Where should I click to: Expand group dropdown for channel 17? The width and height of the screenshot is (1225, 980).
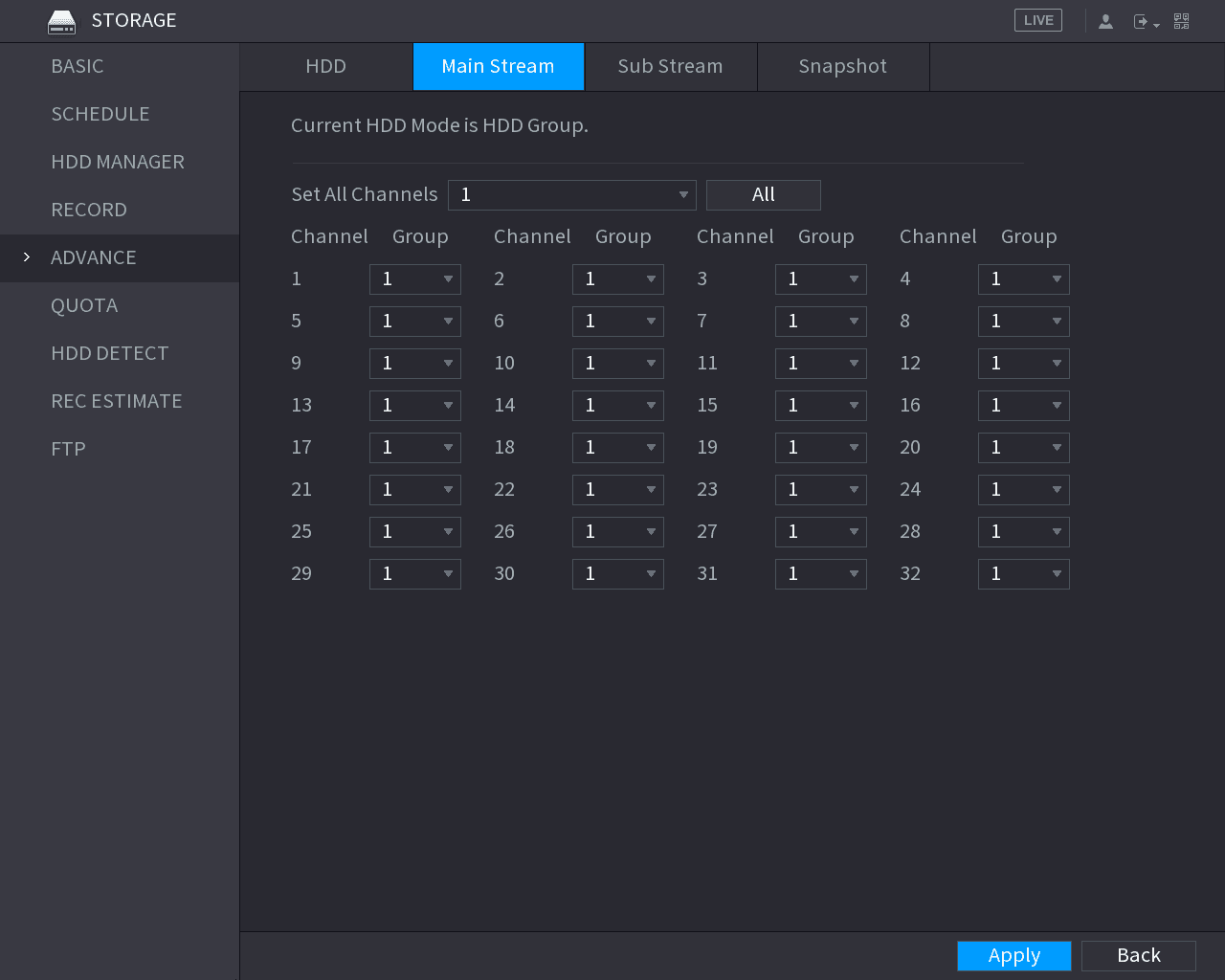pos(415,448)
